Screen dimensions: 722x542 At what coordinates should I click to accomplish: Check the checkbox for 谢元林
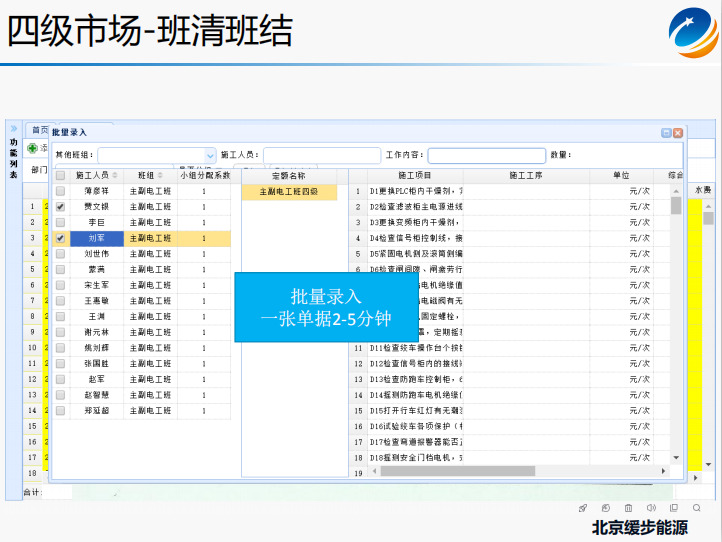coord(60,332)
